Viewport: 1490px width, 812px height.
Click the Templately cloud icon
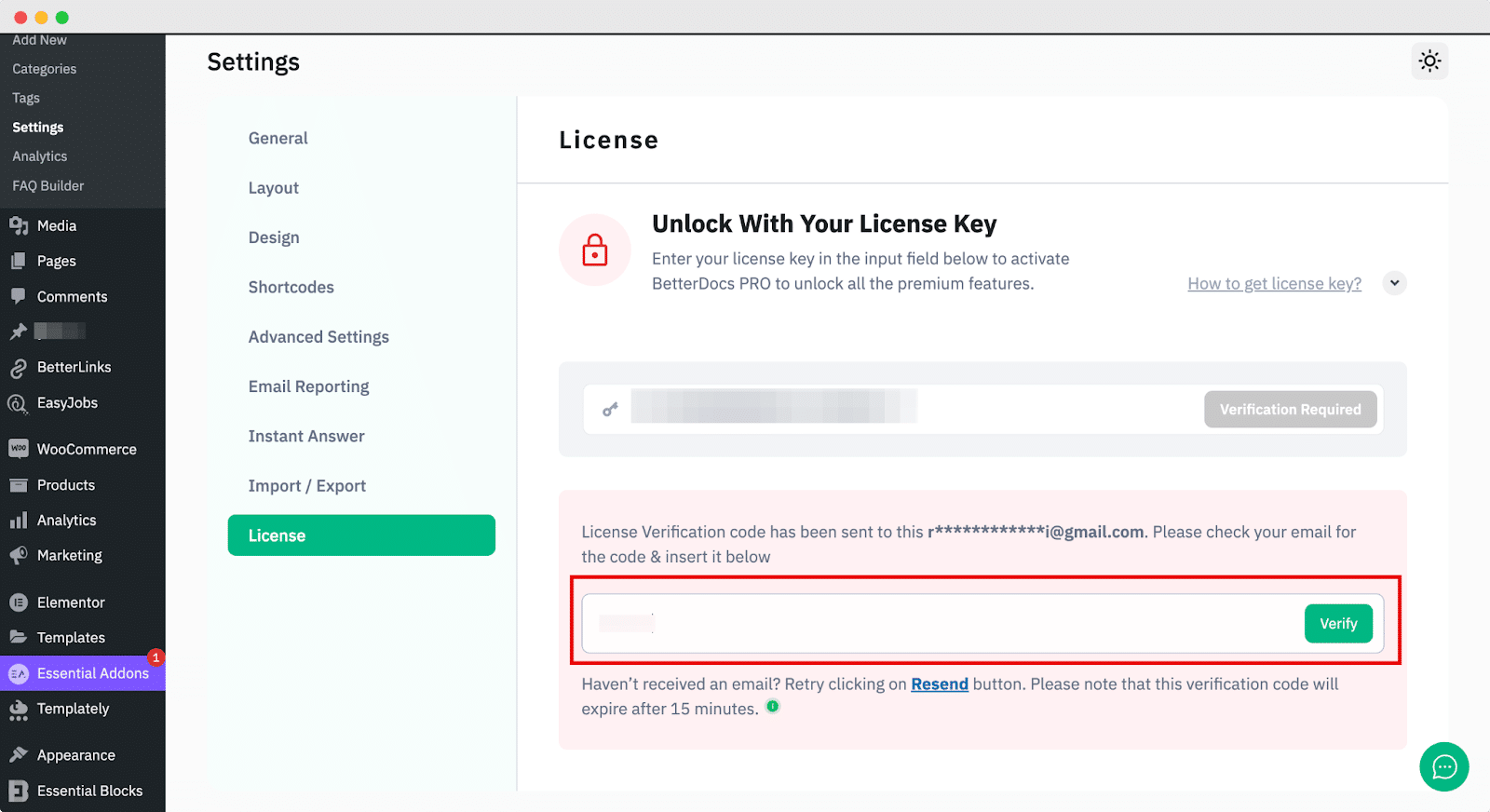[19, 710]
